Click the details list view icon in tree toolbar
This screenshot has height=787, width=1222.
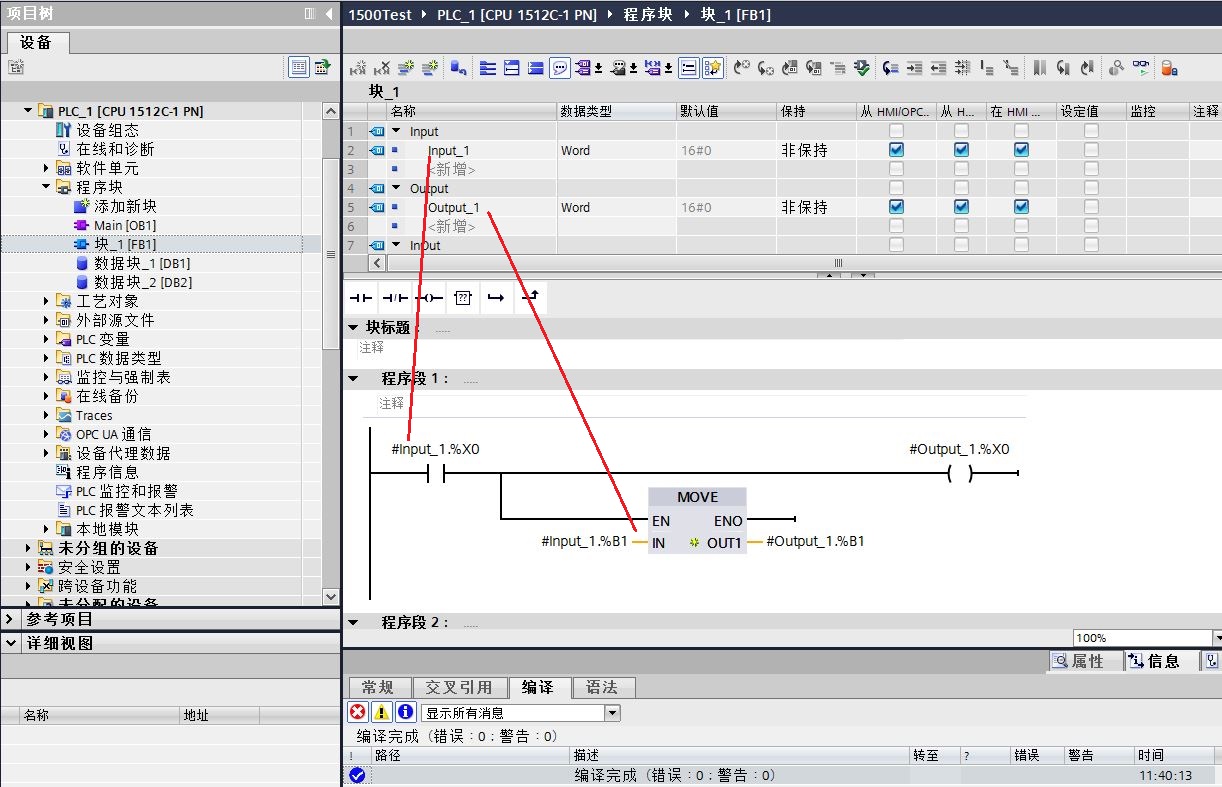pyautogui.click(x=299, y=67)
